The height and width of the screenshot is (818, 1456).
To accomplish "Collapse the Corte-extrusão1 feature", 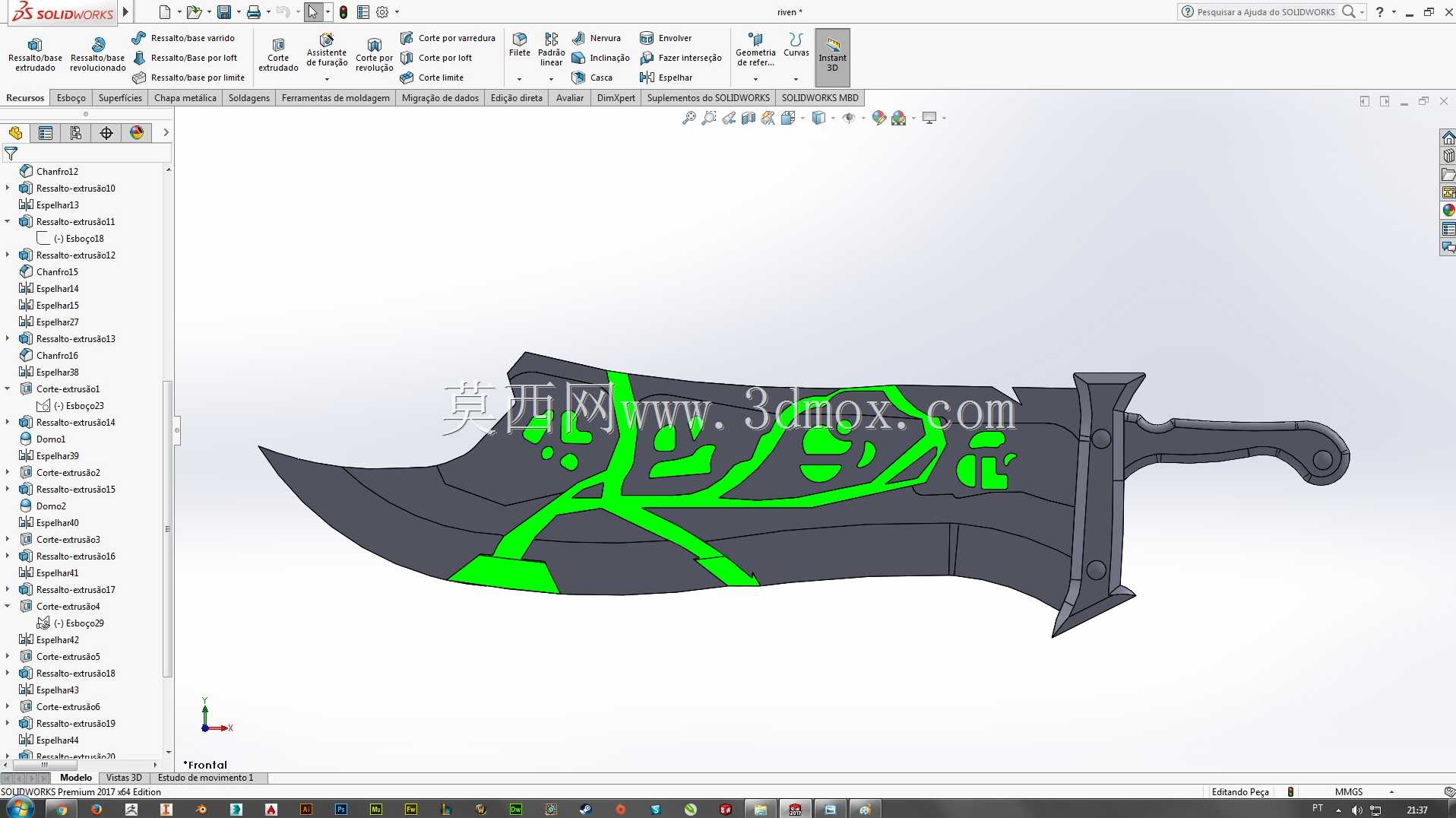I will pos(8,389).
